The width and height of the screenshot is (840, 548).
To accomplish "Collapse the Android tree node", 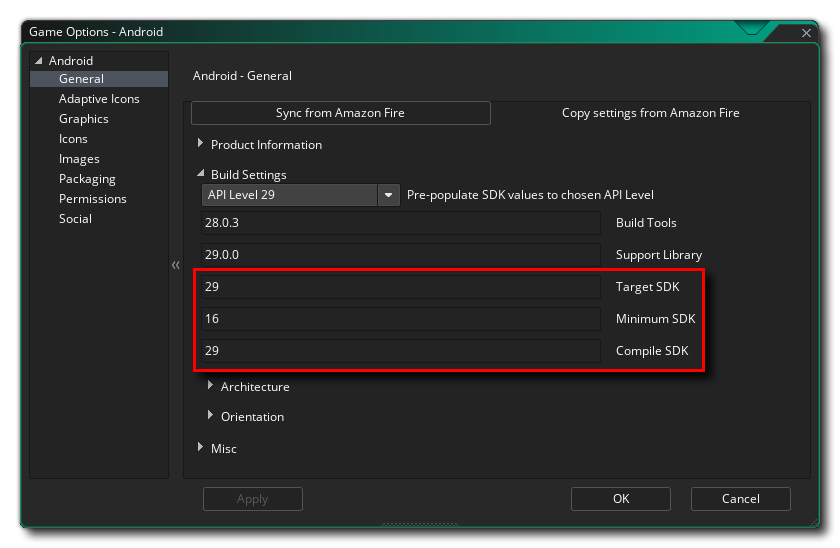I will pyautogui.click(x=39, y=61).
